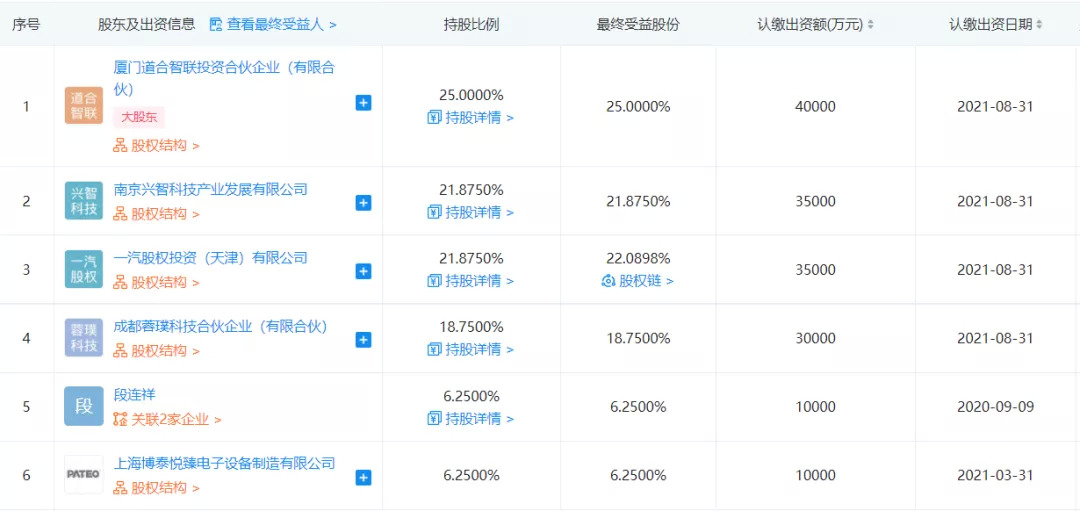Image resolution: width=1080 pixels, height=511 pixels.
Task: Click the PATEO logo thumbnail
Action: [84, 474]
